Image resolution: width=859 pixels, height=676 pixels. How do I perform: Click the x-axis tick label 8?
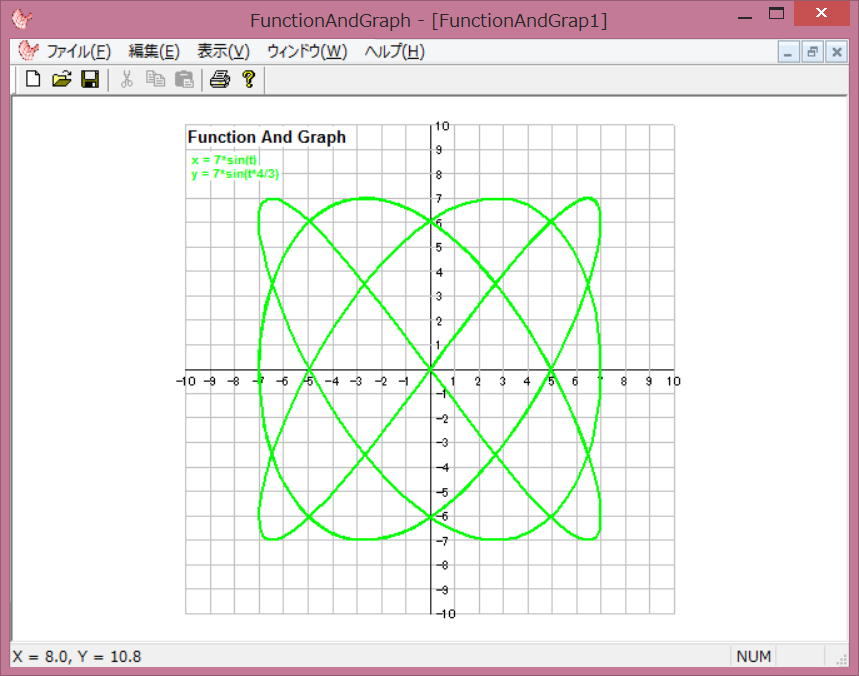click(x=624, y=381)
